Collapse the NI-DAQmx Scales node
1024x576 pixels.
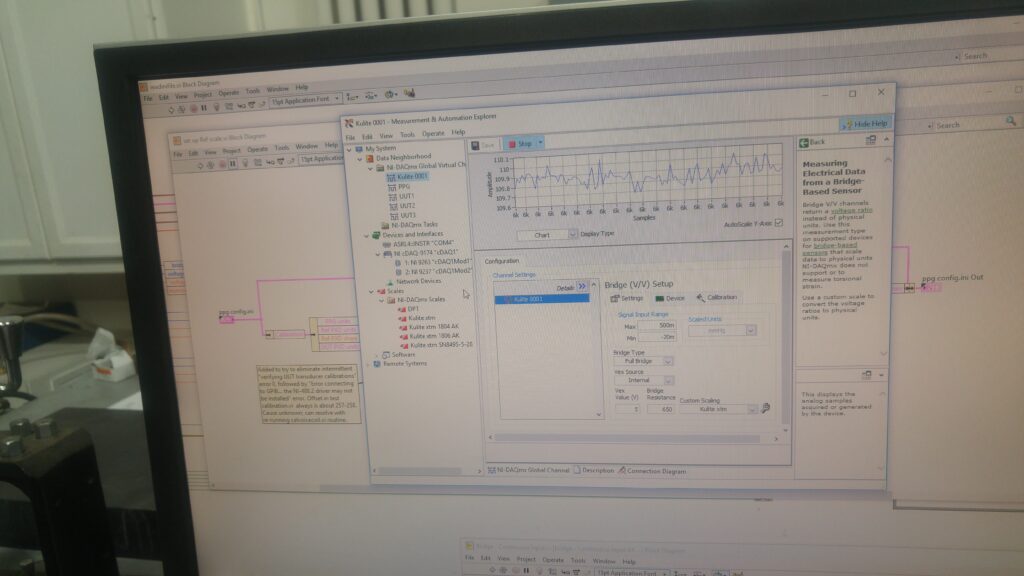381,300
